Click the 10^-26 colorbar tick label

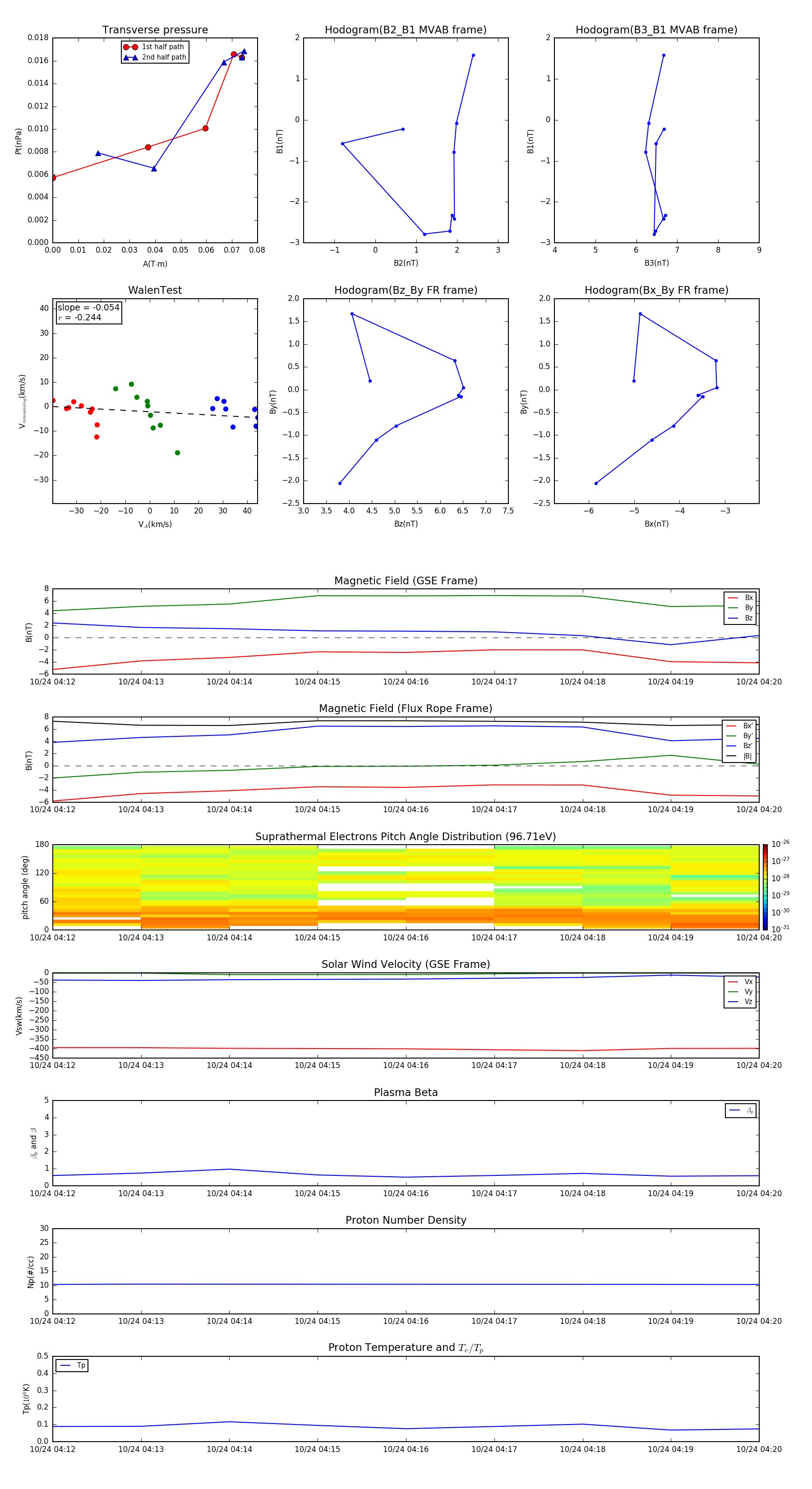click(x=780, y=844)
